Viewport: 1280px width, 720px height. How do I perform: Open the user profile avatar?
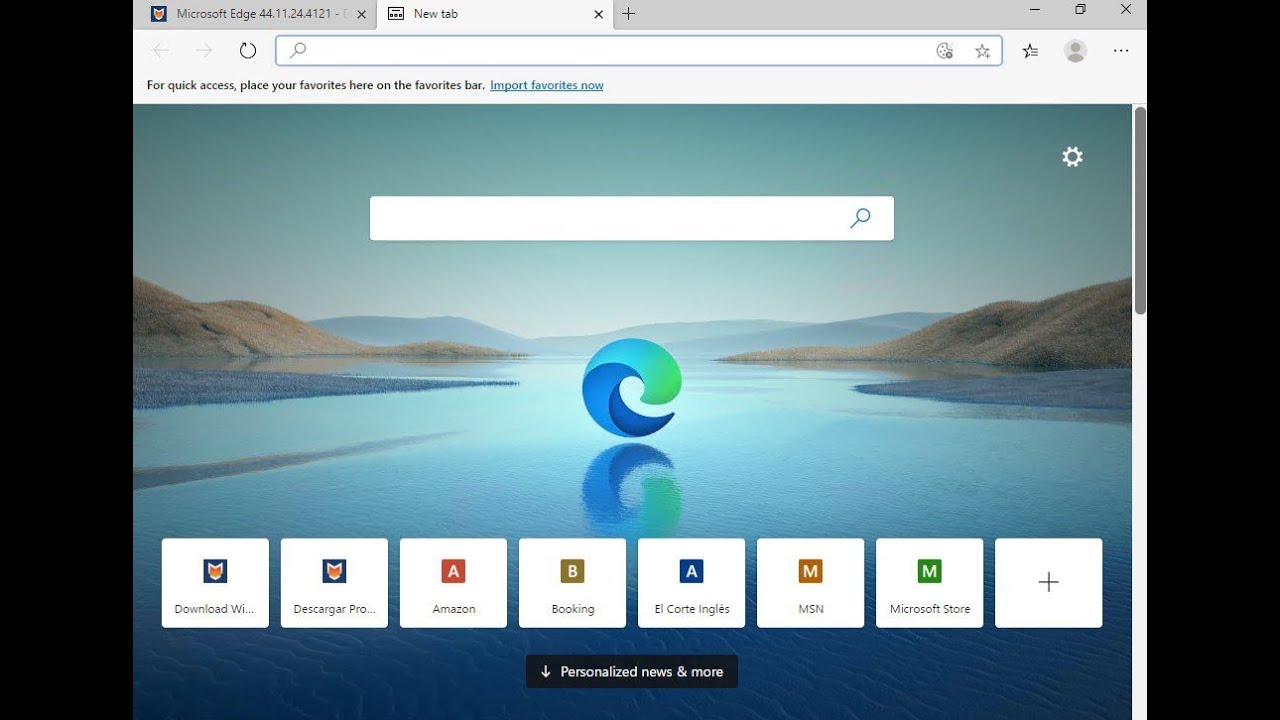click(x=1076, y=51)
